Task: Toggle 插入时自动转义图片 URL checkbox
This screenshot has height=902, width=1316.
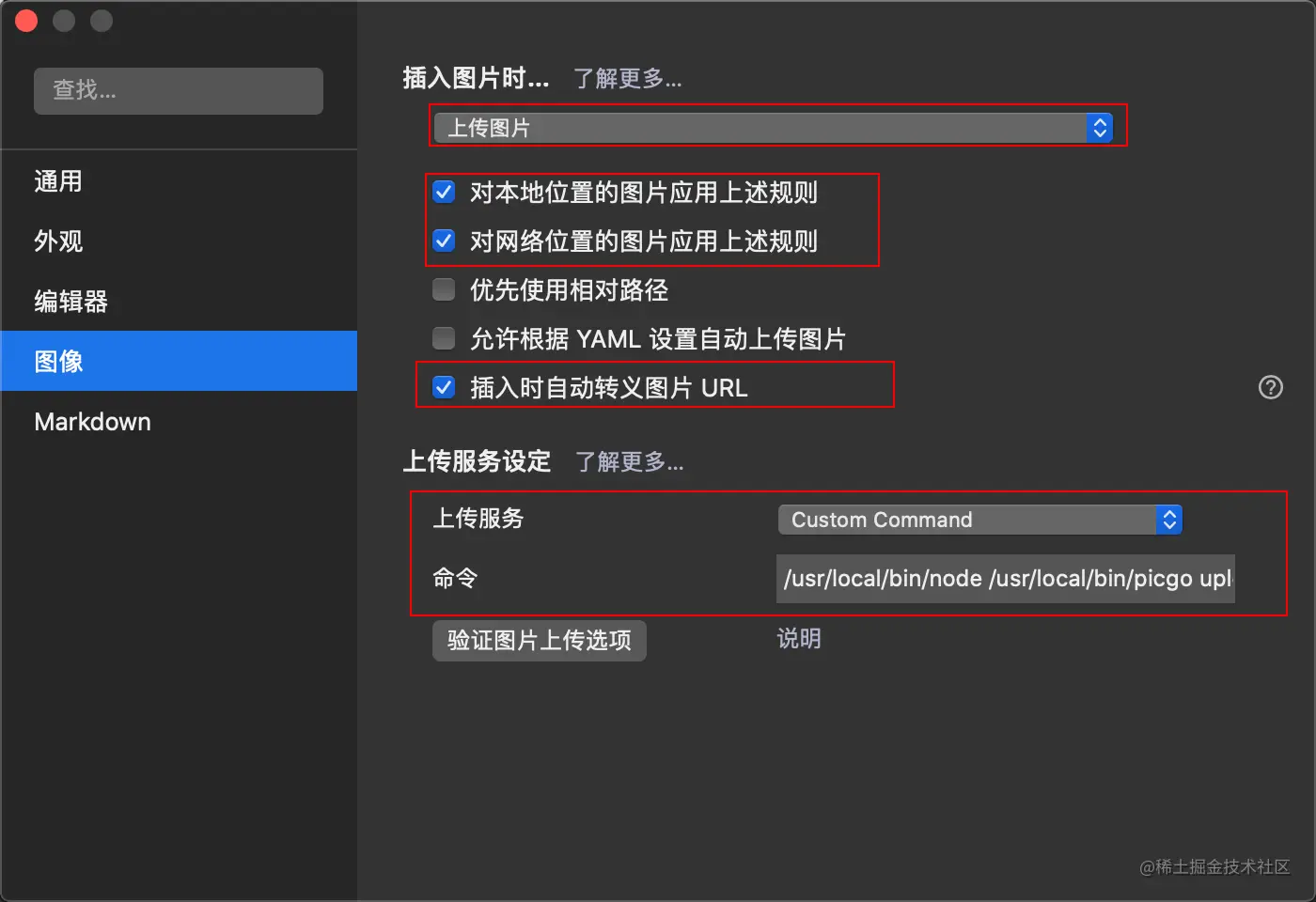Action: [x=444, y=387]
